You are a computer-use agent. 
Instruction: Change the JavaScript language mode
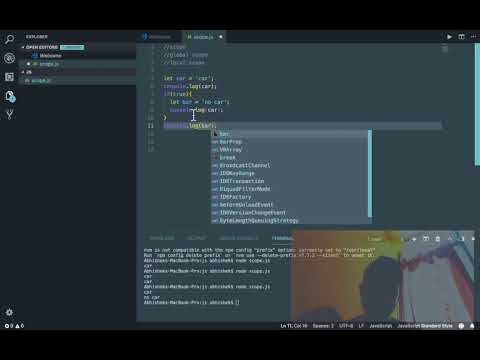pyautogui.click(x=380, y=326)
